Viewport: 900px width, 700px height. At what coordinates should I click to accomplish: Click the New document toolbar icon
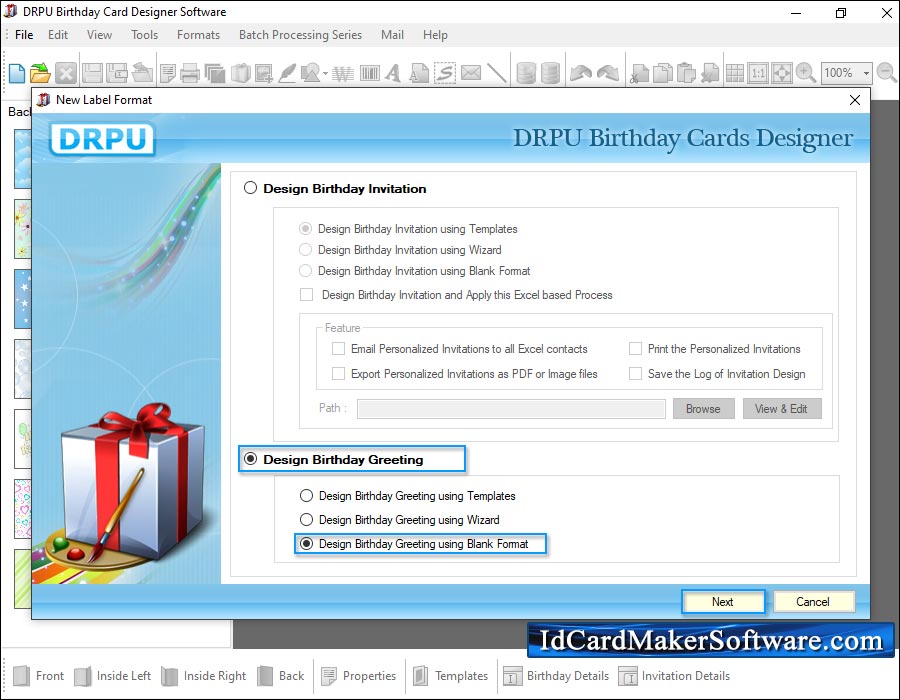tap(17, 73)
